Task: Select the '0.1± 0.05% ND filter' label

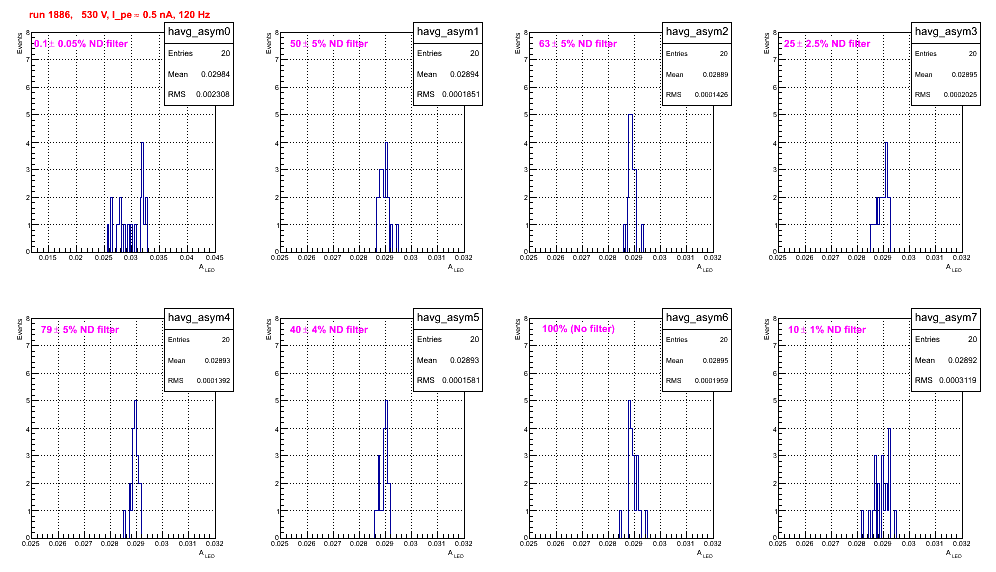Action: (x=81, y=44)
